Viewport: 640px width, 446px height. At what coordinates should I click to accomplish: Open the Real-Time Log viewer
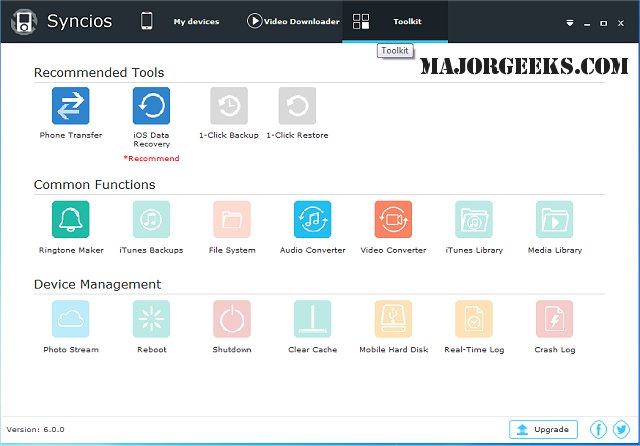(x=474, y=319)
